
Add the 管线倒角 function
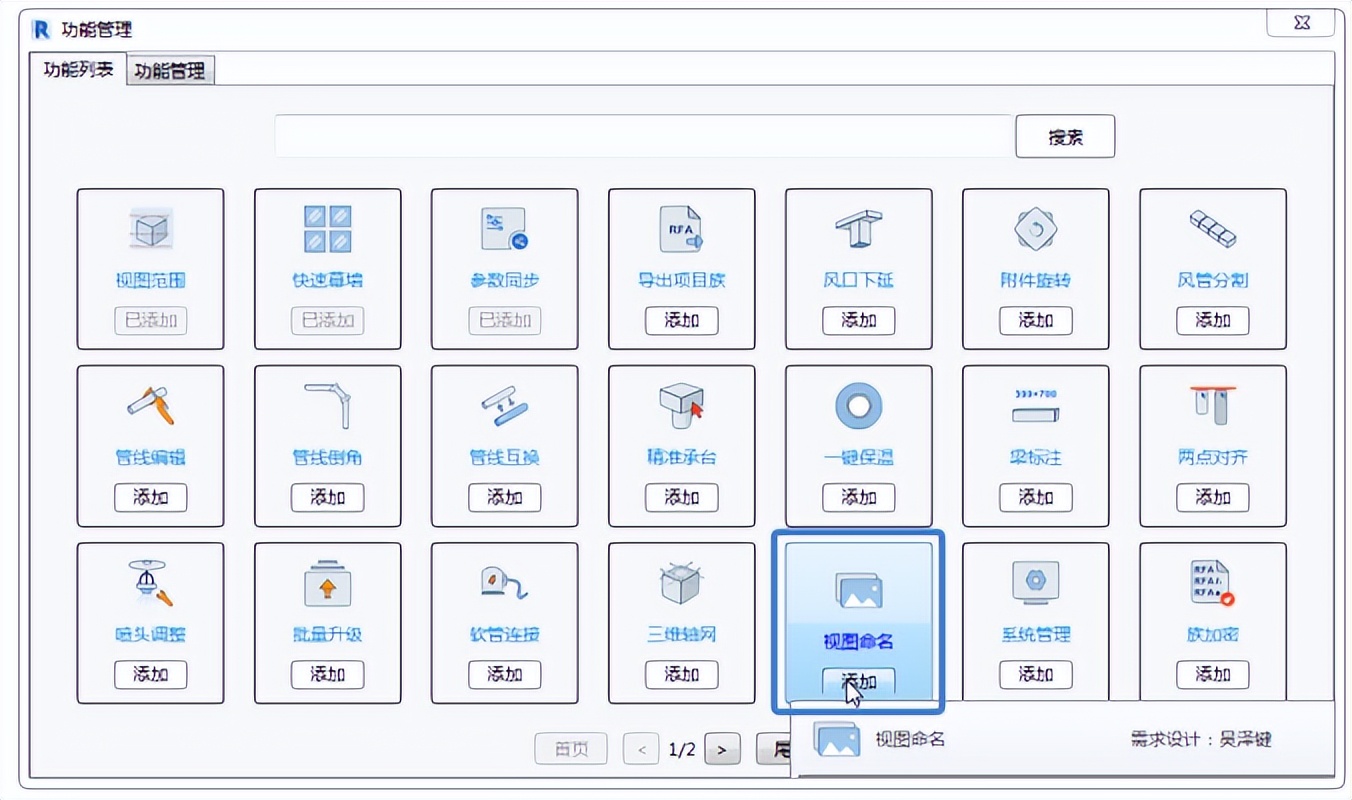328,497
